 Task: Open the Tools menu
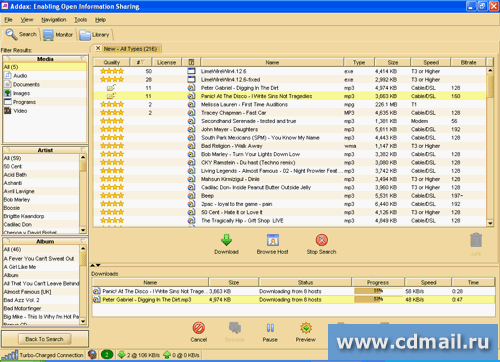tap(81, 20)
